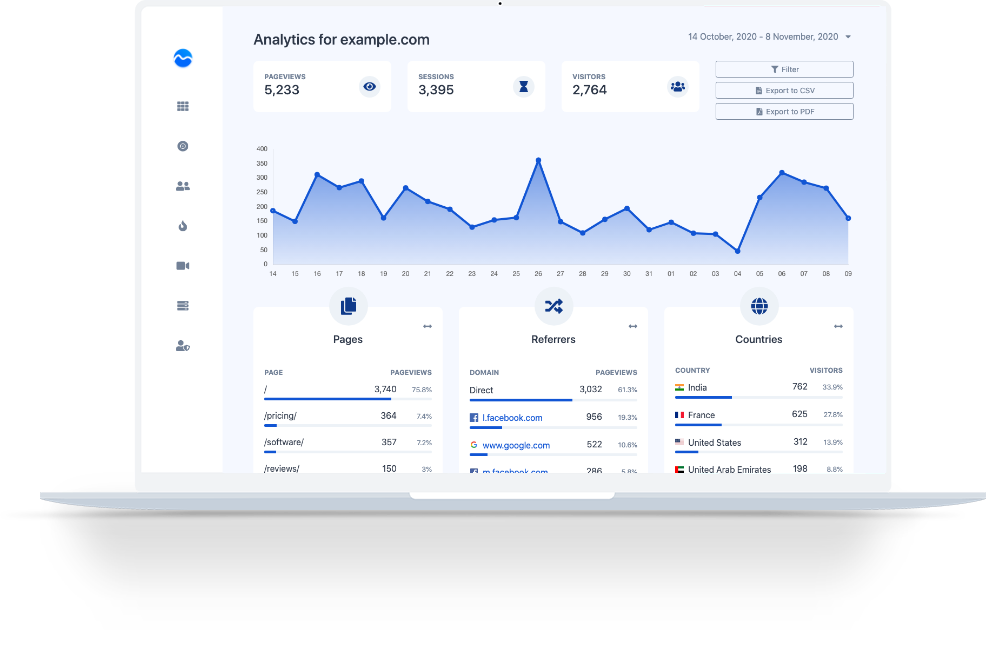
Task: Click the France flag icon
Action: click(680, 415)
